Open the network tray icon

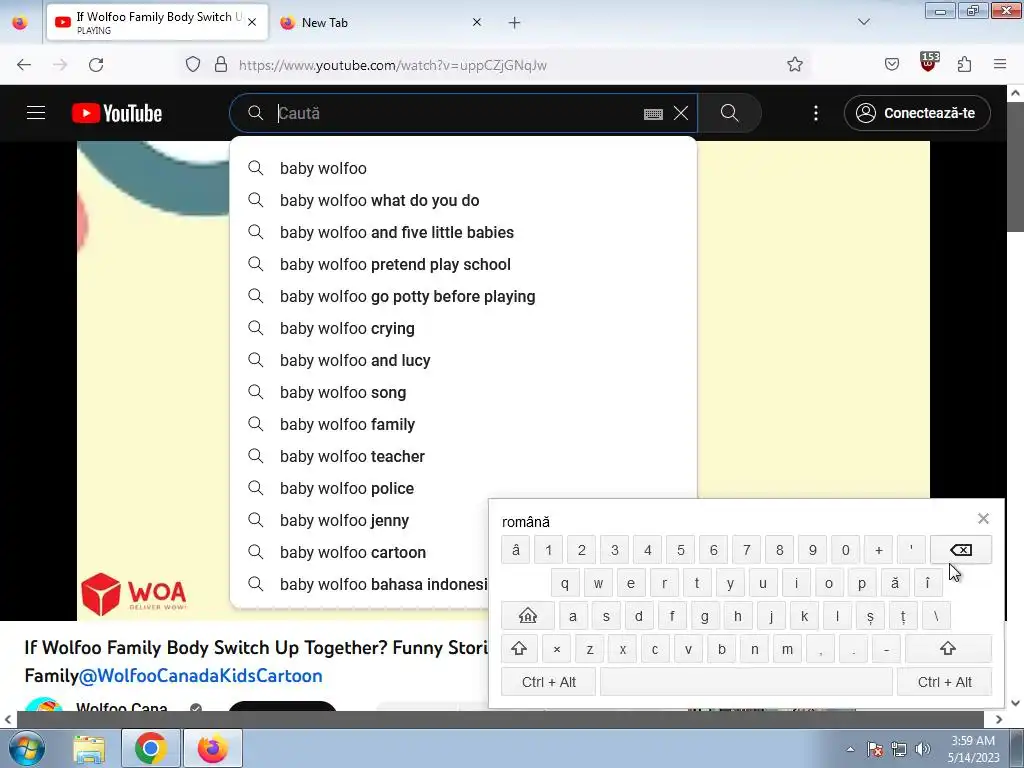(x=899, y=749)
